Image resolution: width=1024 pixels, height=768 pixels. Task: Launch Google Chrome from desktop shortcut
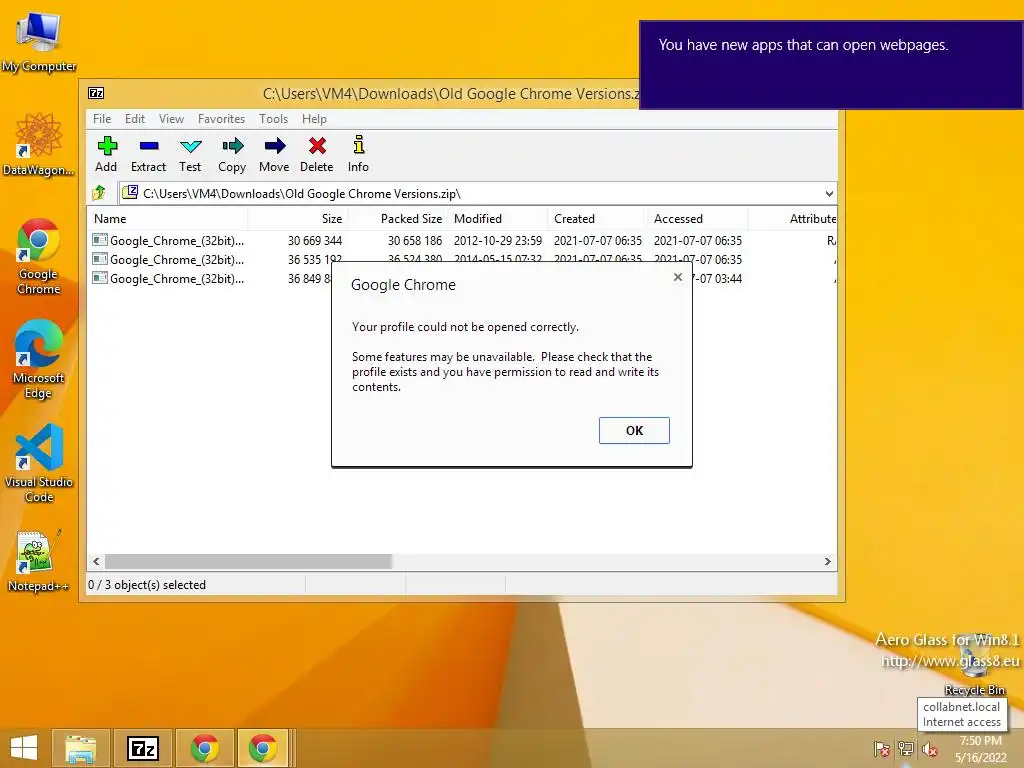point(39,256)
